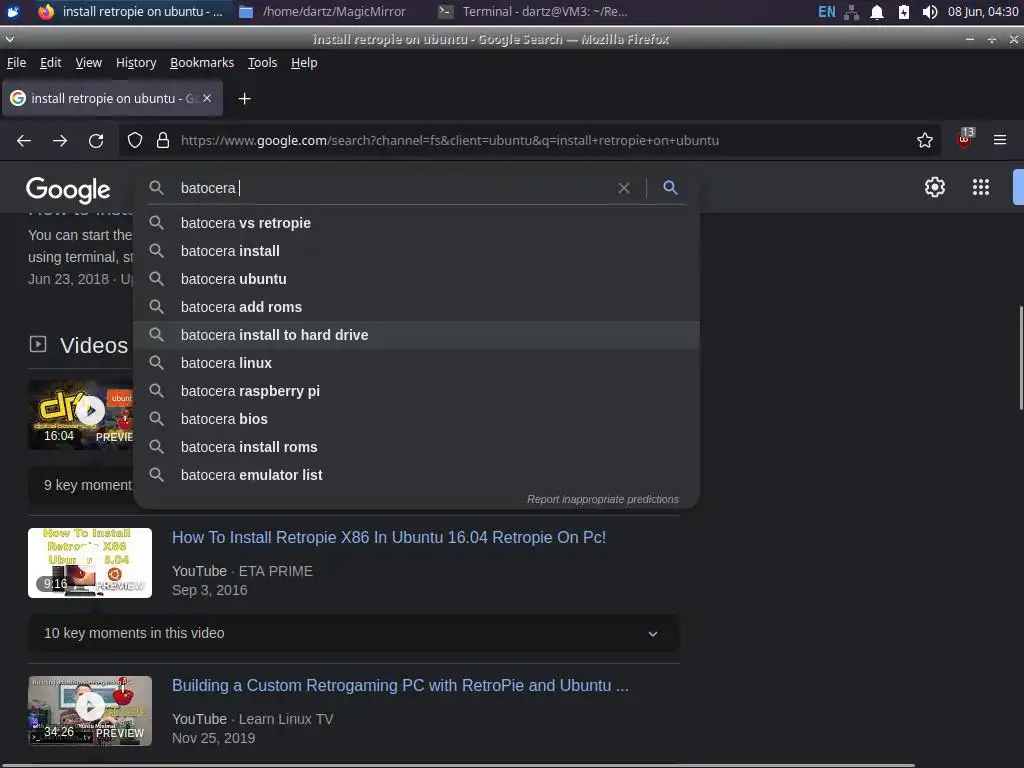Open the notifications bell in the panel

[x=877, y=12]
